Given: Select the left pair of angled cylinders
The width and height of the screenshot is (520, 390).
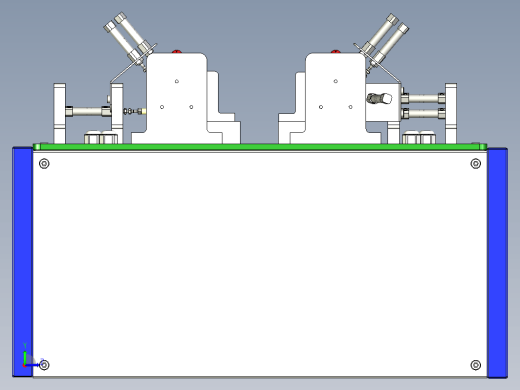Looking at the screenshot, I should [128, 38].
